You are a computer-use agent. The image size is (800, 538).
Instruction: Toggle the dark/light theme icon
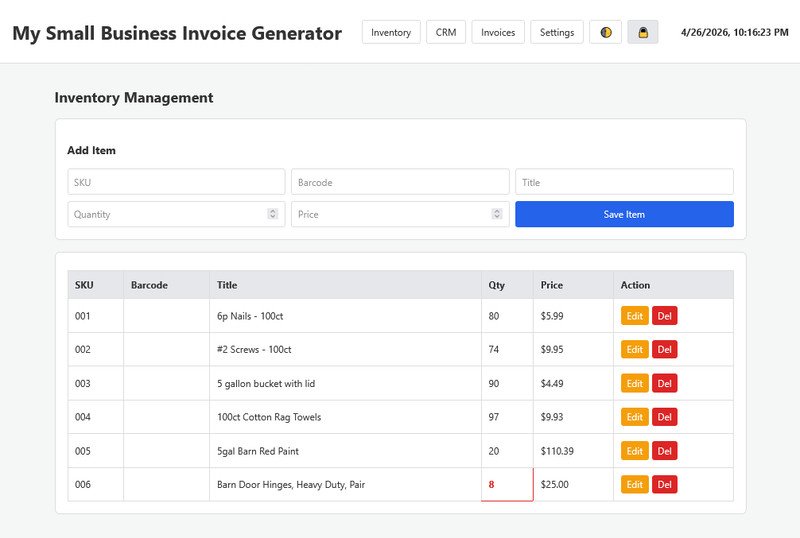(x=605, y=32)
